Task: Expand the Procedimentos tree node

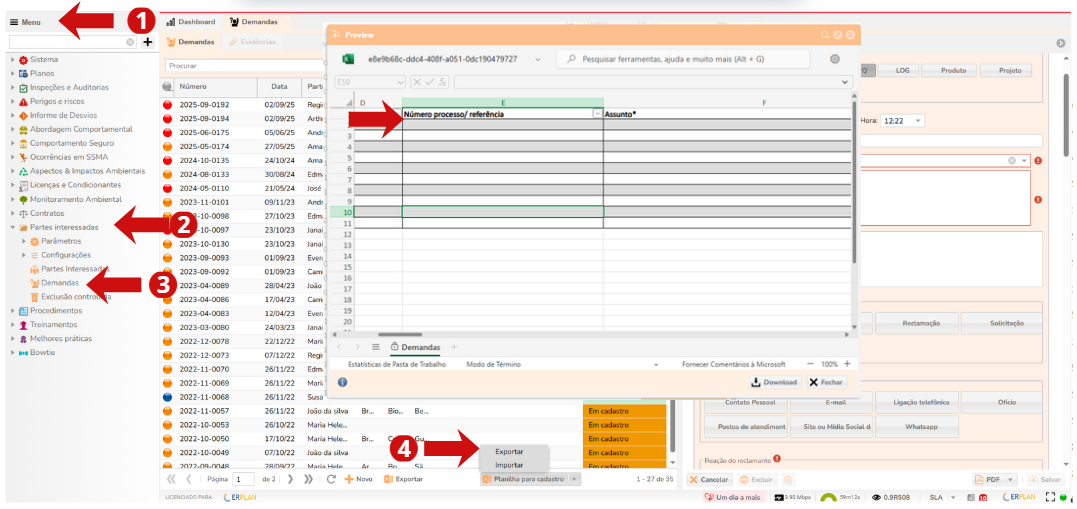Action: (x=12, y=311)
